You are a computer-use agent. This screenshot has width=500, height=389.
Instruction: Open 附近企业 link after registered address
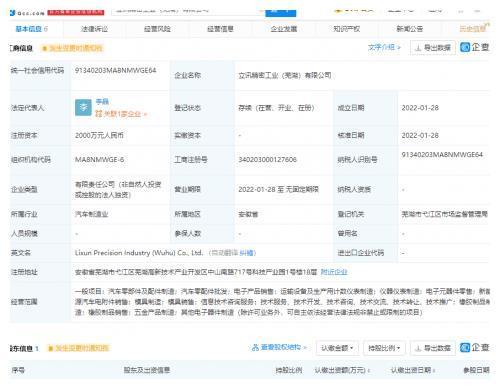[334, 272]
